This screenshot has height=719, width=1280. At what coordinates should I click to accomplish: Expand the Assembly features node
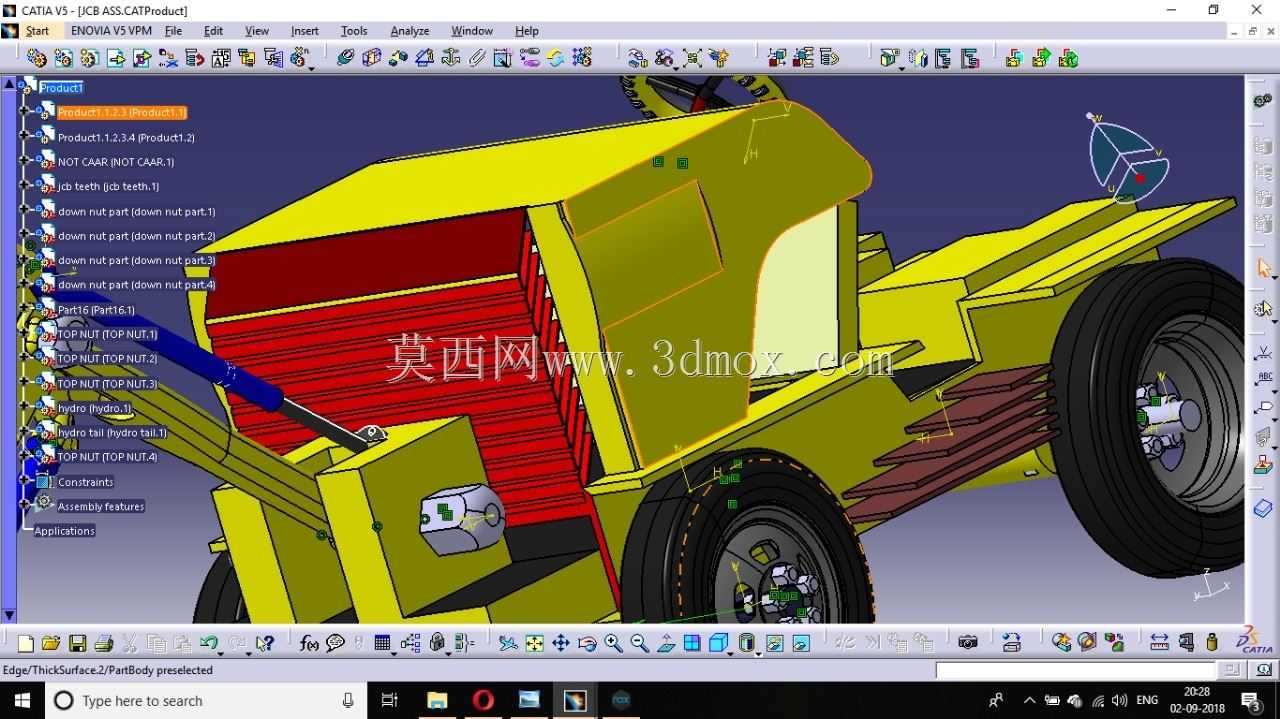pyautogui.click(x=24, y=506)
